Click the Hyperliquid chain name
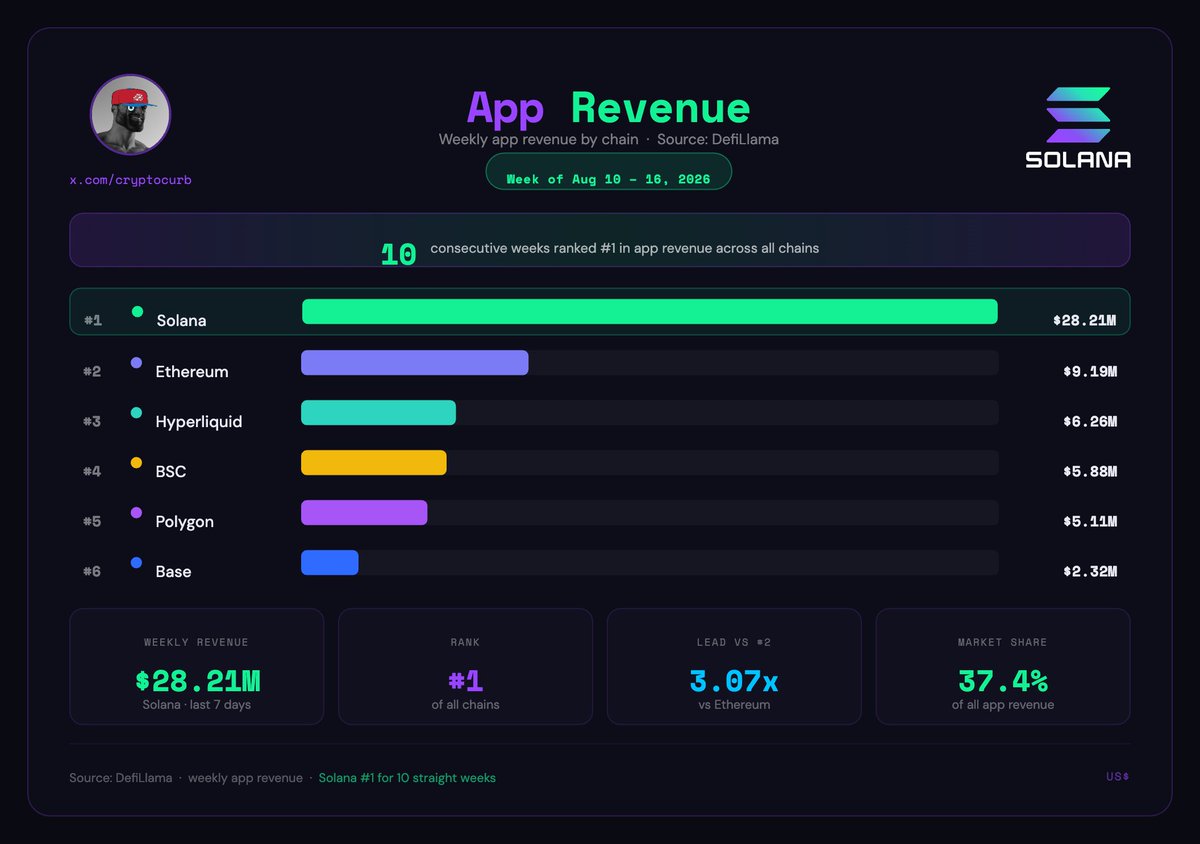The height and width of the screenshot is (844, 1200). (199, 422)
